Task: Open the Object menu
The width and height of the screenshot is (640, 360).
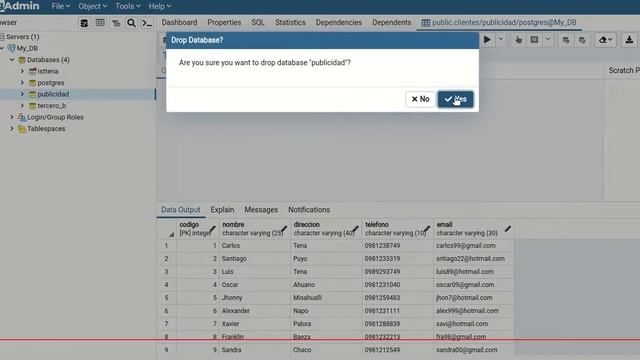Action: click(x=92, y=6)
